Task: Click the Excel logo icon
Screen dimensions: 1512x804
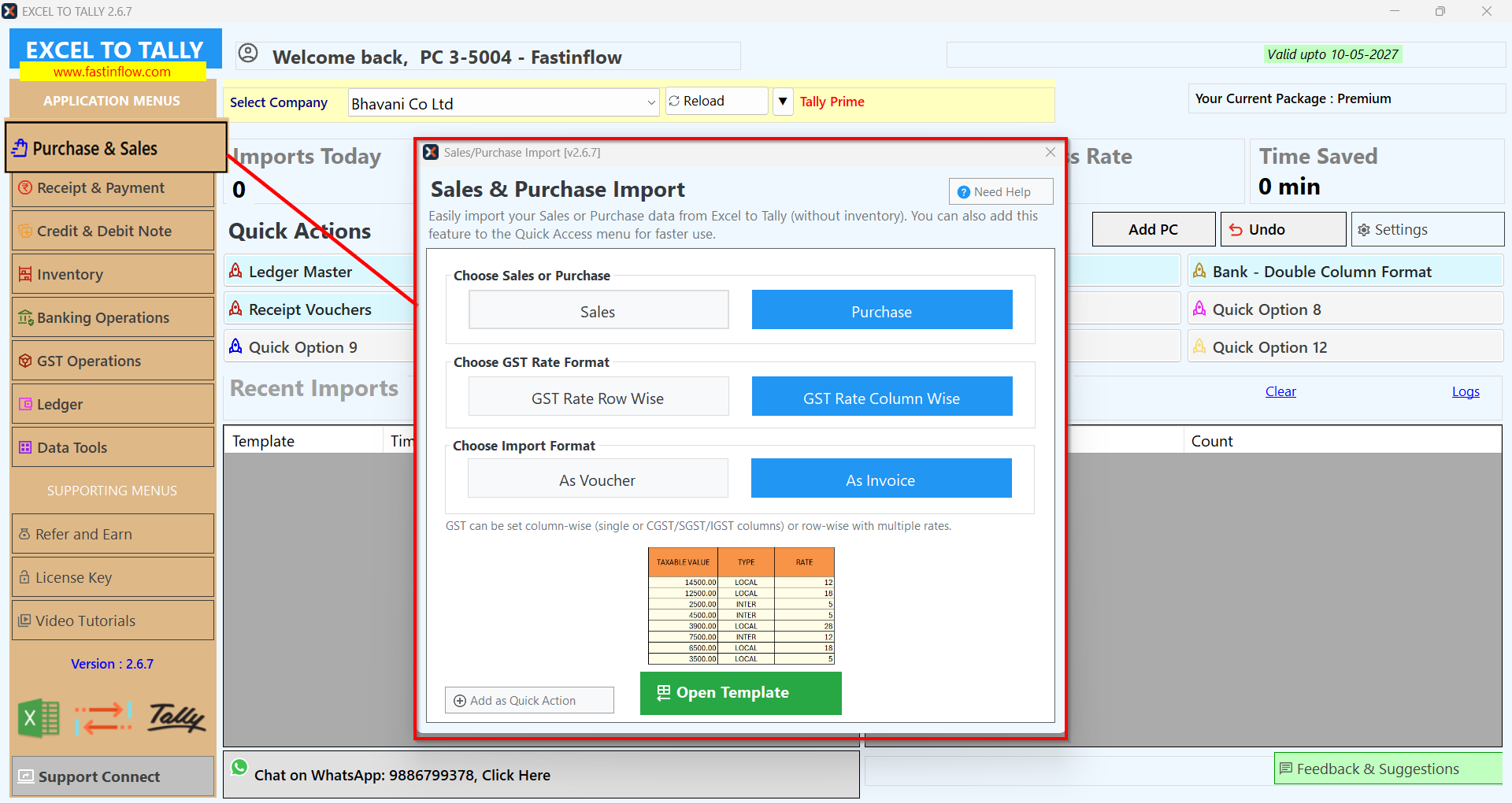Action: click(x=39, y=718)
